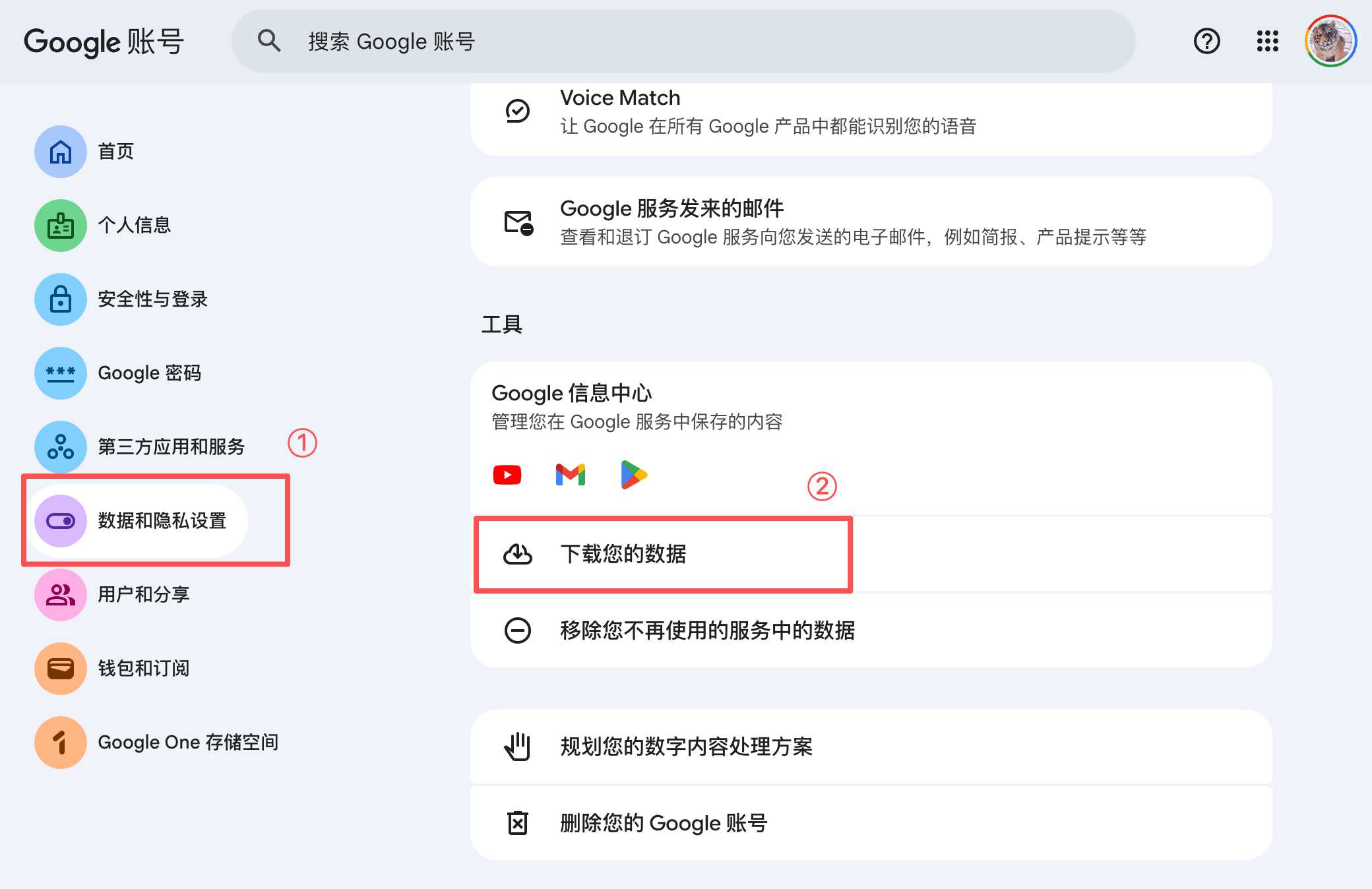The image size is (1372, 889).
Task: Click the Google 密码 icon
Action: (x=60, y=373)
